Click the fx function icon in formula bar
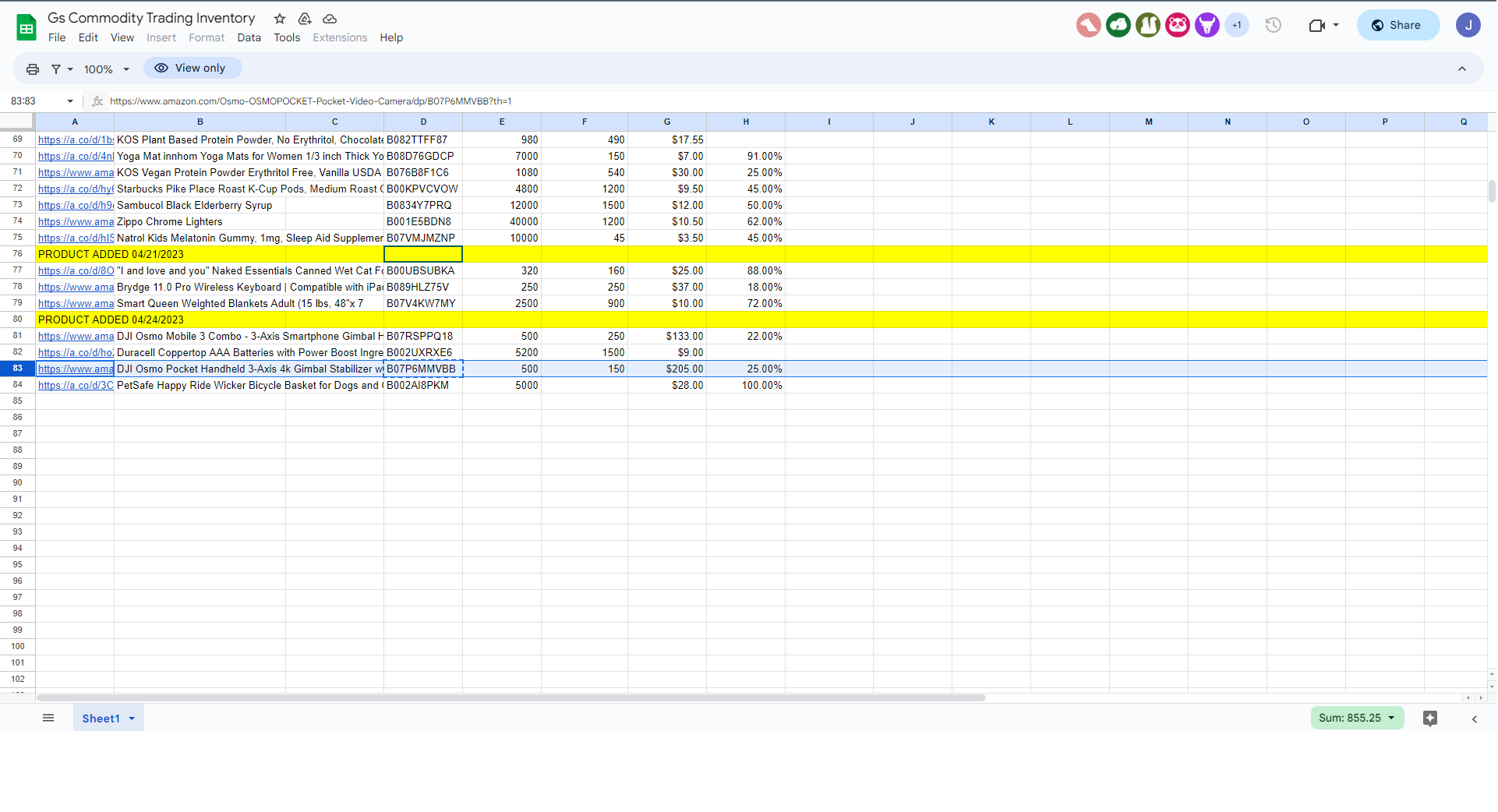 [x=97, y=101]
